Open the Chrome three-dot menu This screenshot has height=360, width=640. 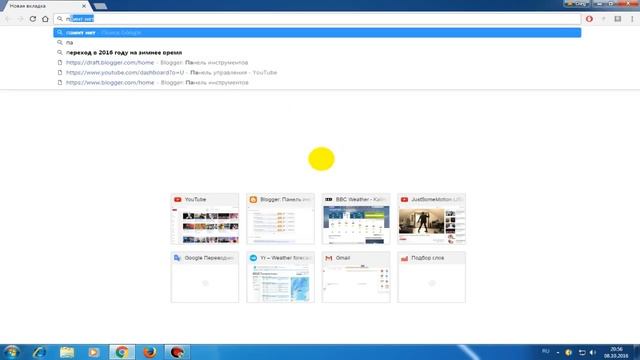click(632, 19)
